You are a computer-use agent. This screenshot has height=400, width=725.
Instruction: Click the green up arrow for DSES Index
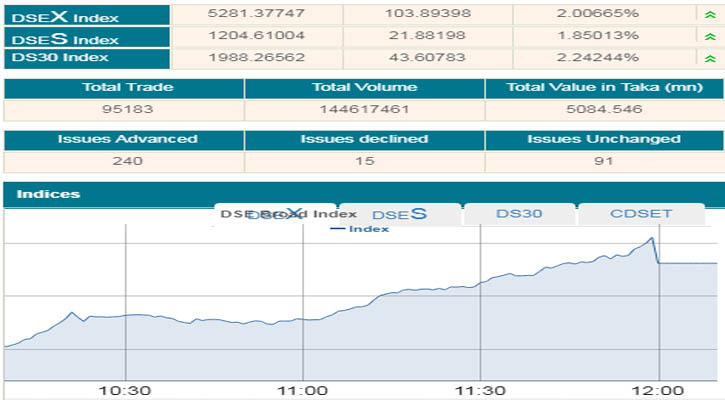pyautogui.click(x=710, y=38)
